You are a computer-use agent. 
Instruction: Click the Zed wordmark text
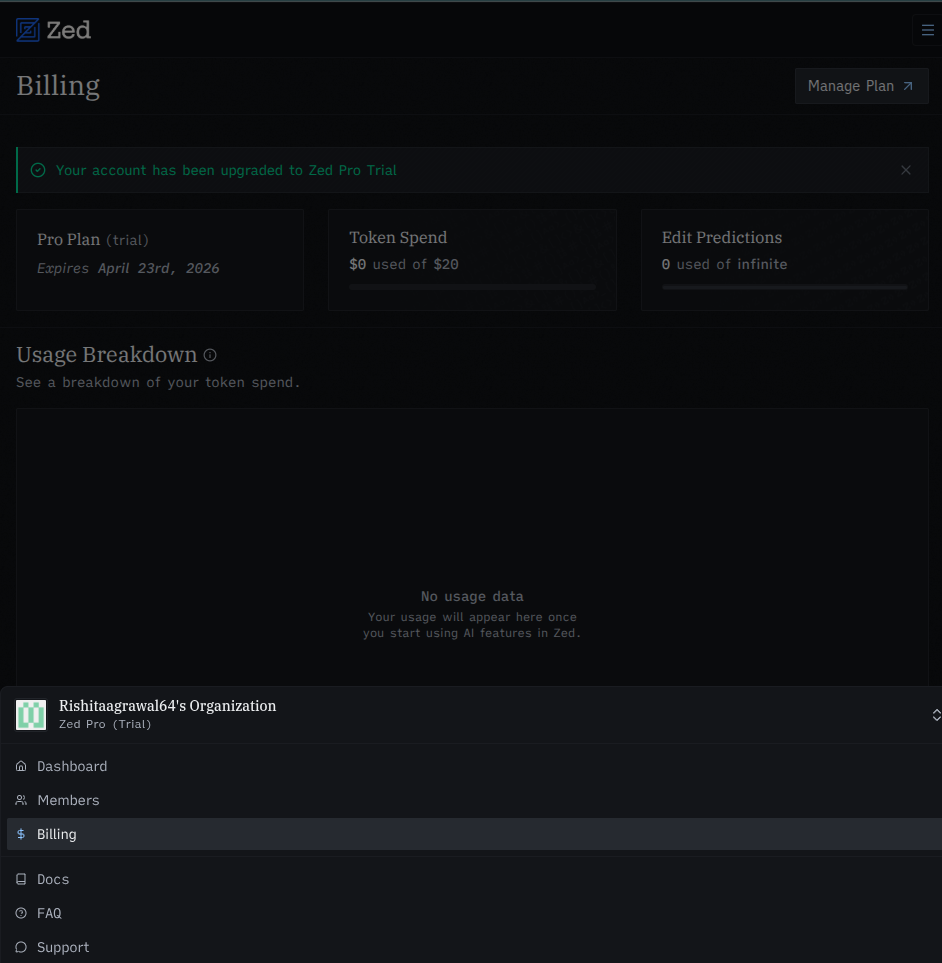[69, 30]
